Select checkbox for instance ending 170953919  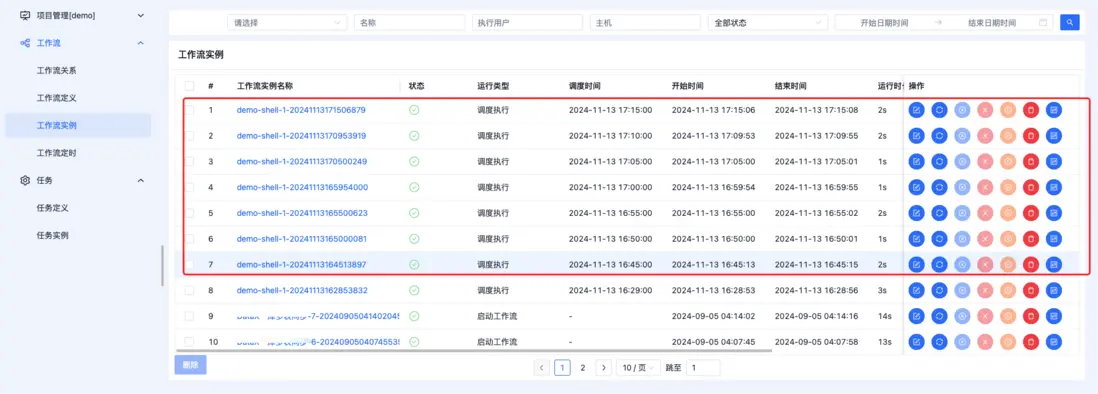[189, 136]
